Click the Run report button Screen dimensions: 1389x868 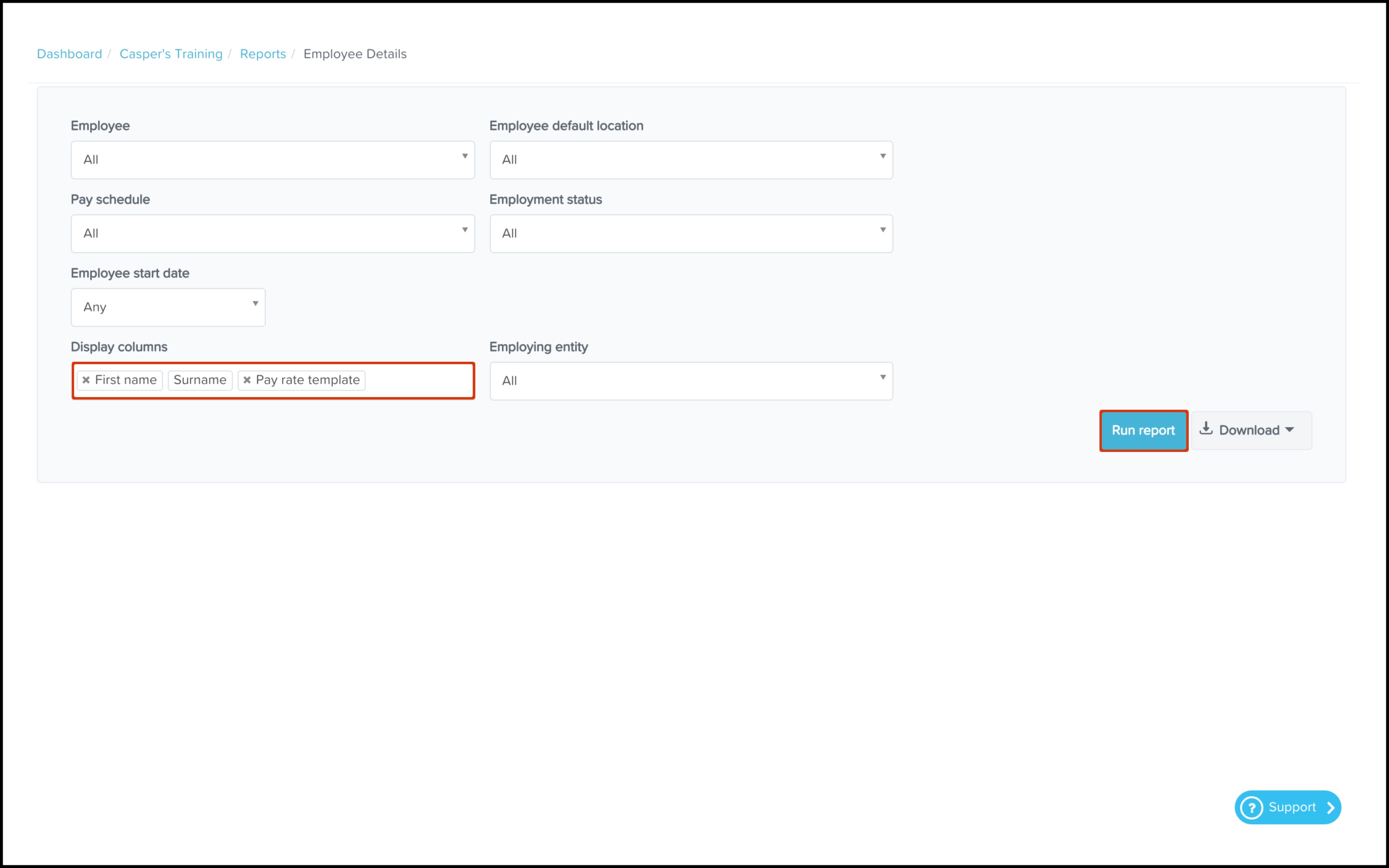(1143, 431)
